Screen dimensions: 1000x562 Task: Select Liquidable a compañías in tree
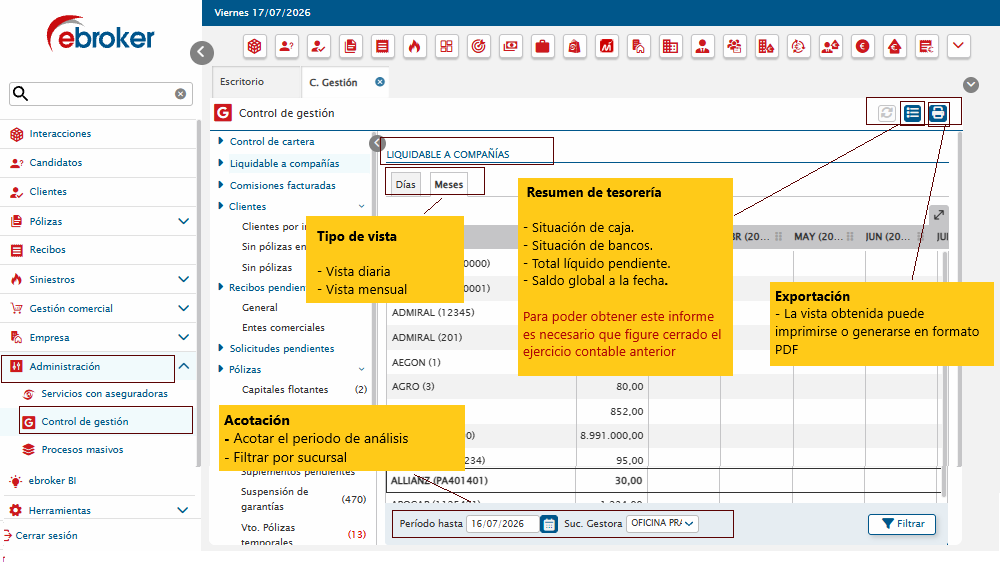284,163
